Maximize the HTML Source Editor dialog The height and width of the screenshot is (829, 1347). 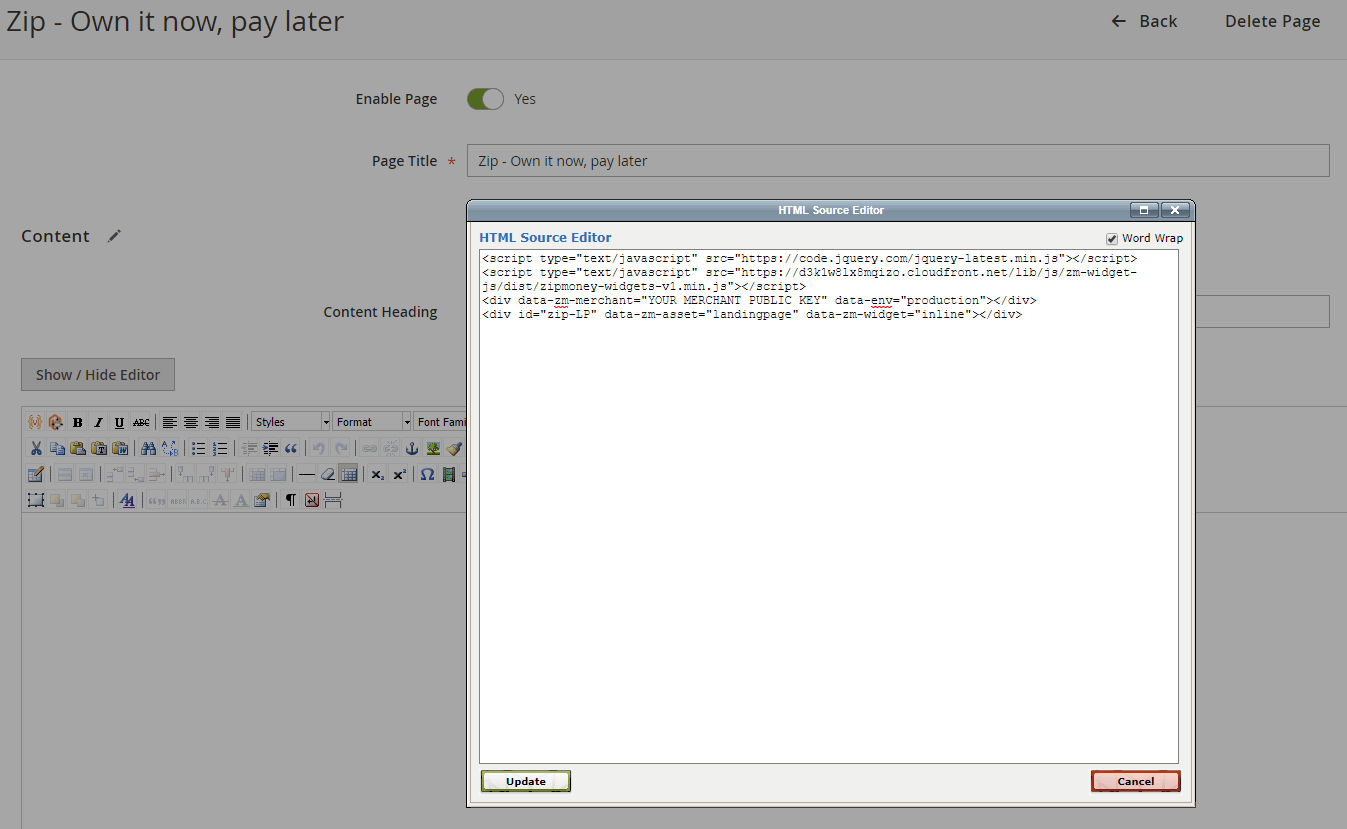tap(1145, 210)
